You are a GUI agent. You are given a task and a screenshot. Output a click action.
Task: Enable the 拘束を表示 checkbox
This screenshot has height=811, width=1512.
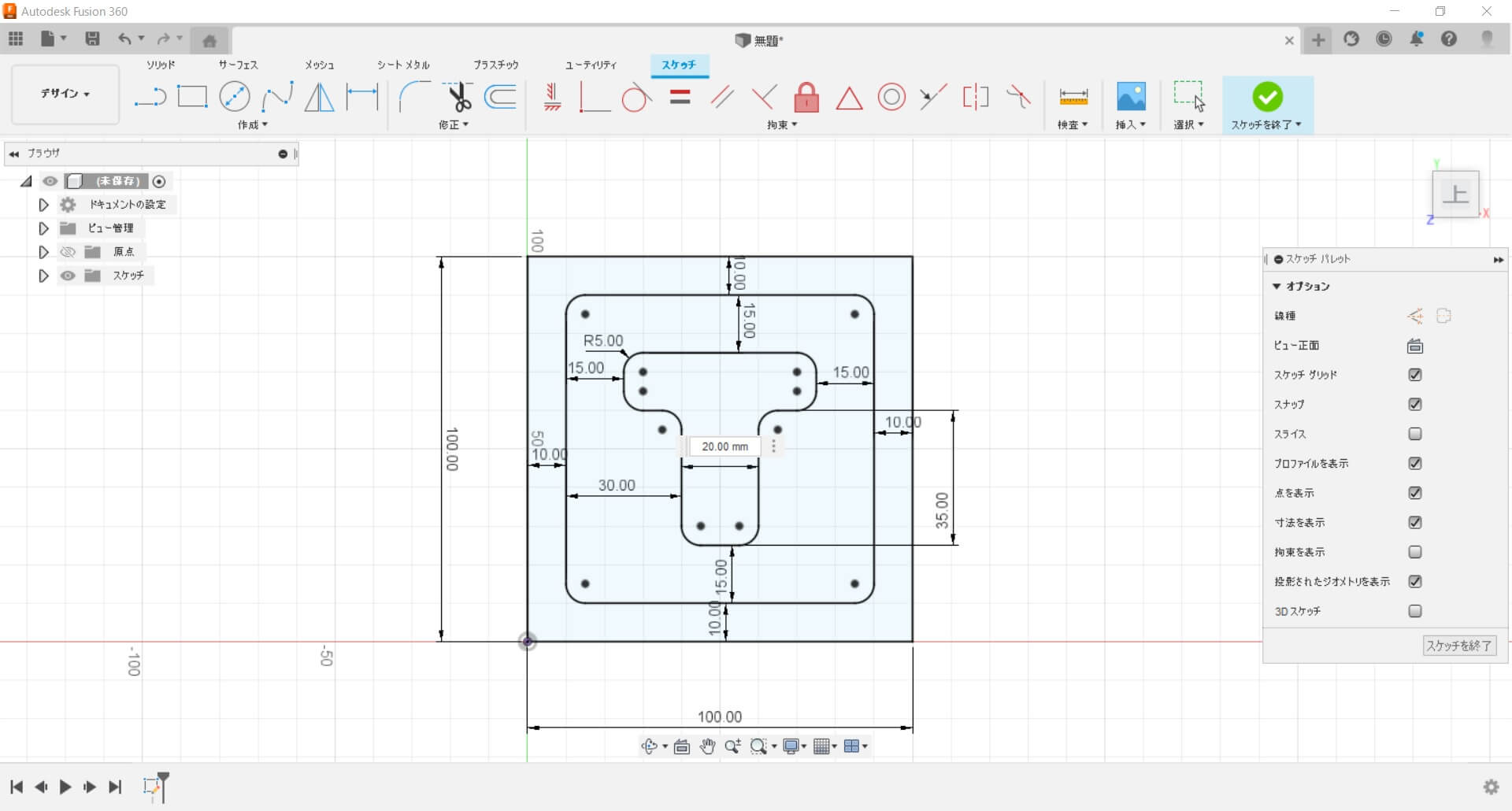(x=1414, y=552)
